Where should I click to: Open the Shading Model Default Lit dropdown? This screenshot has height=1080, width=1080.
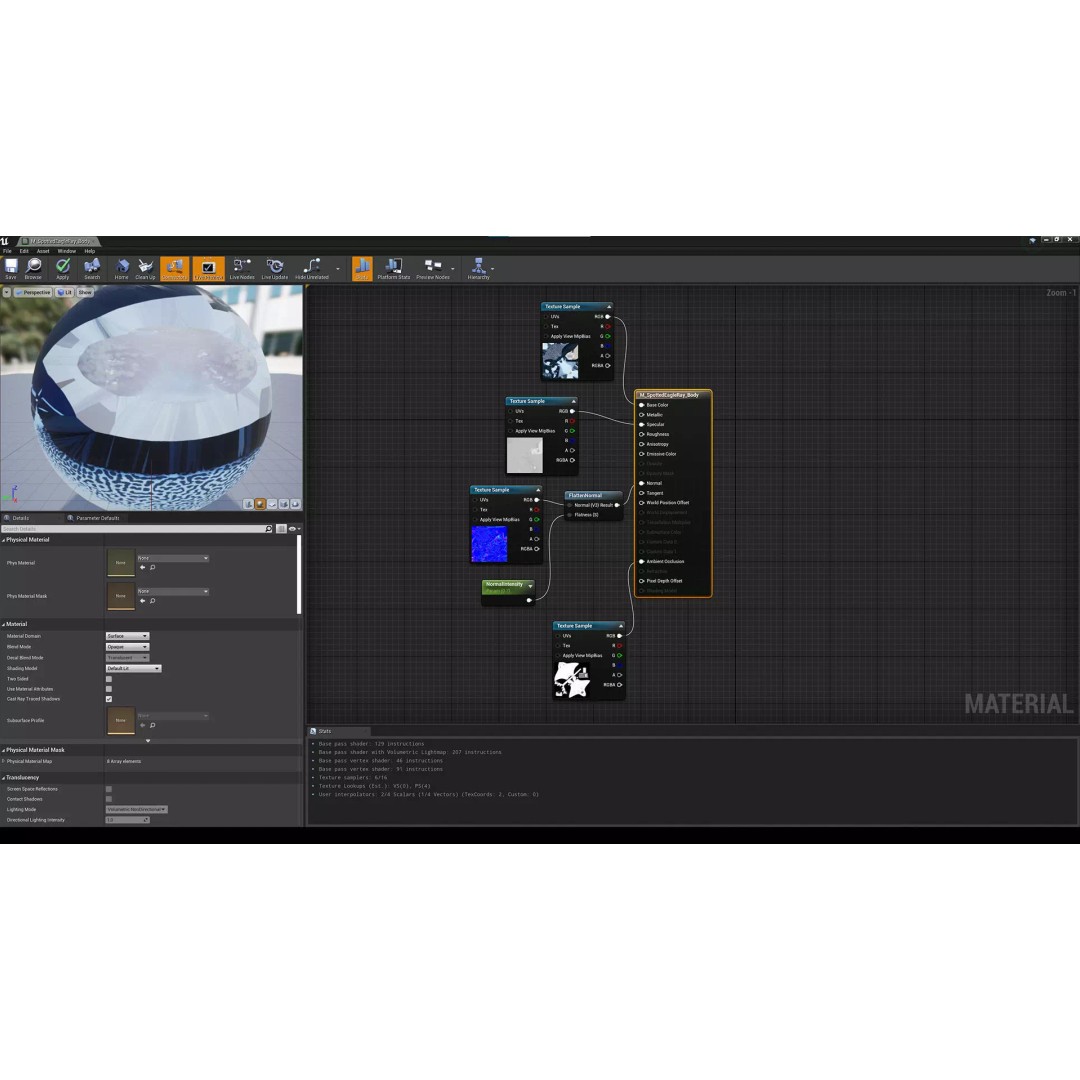click(134, 668)
